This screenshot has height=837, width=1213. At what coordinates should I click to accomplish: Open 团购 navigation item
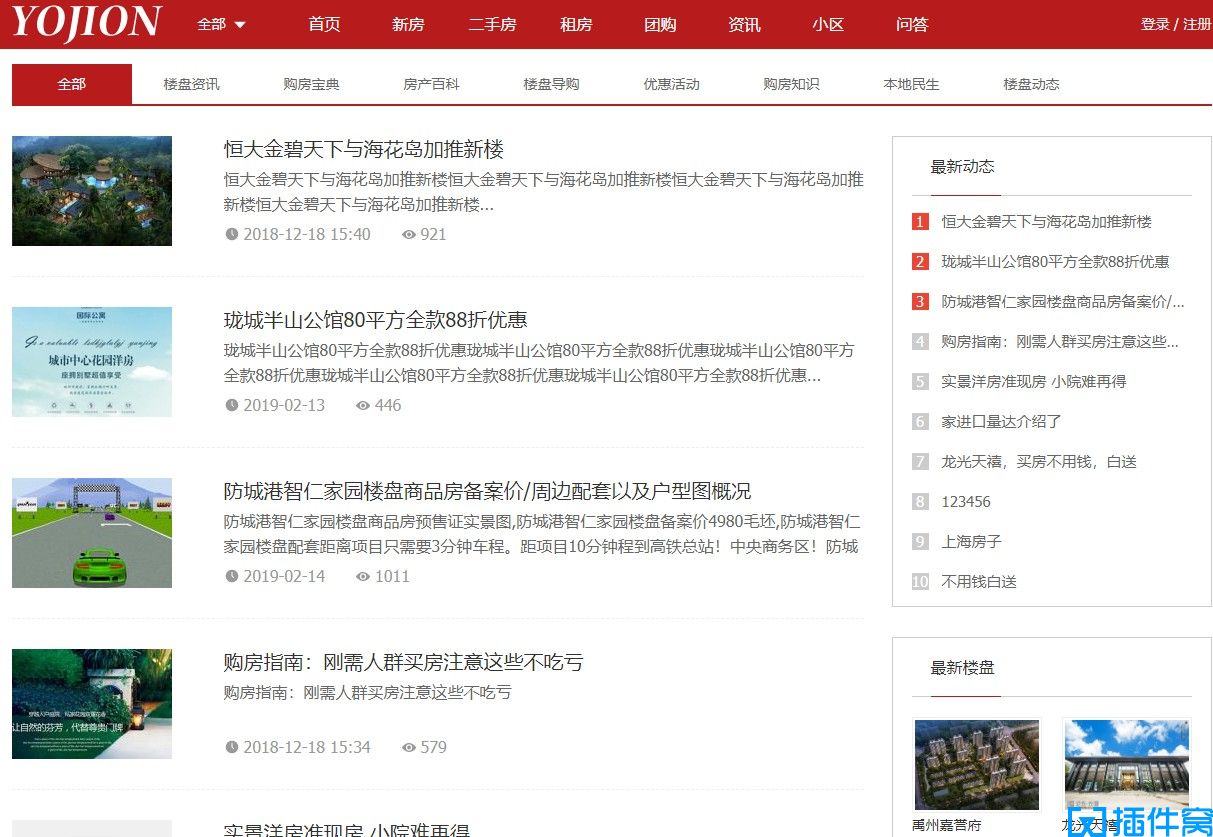click(660, 24)
